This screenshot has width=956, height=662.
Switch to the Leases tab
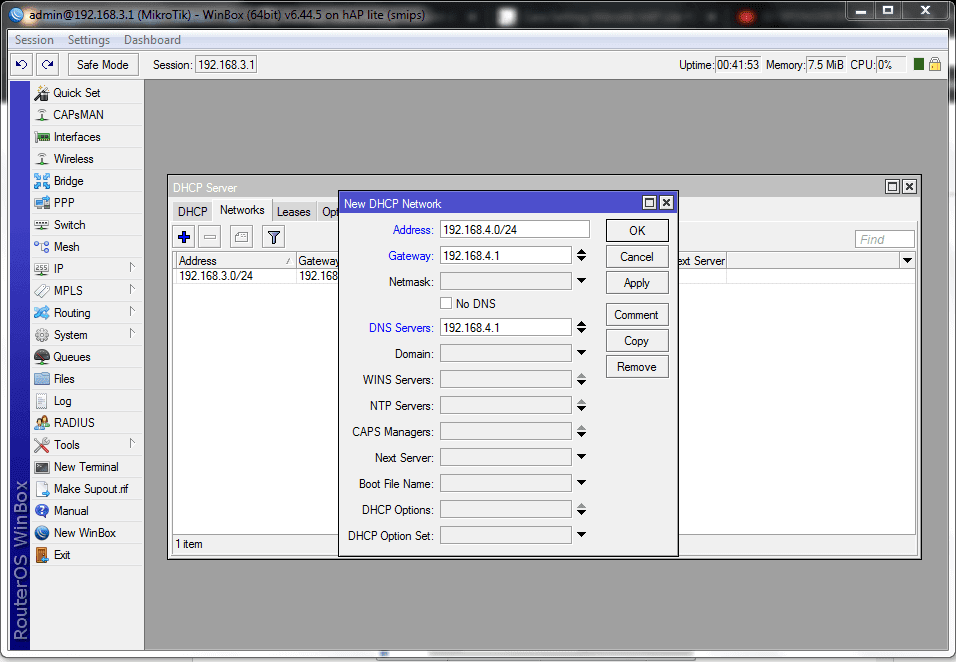coord(294,212)
